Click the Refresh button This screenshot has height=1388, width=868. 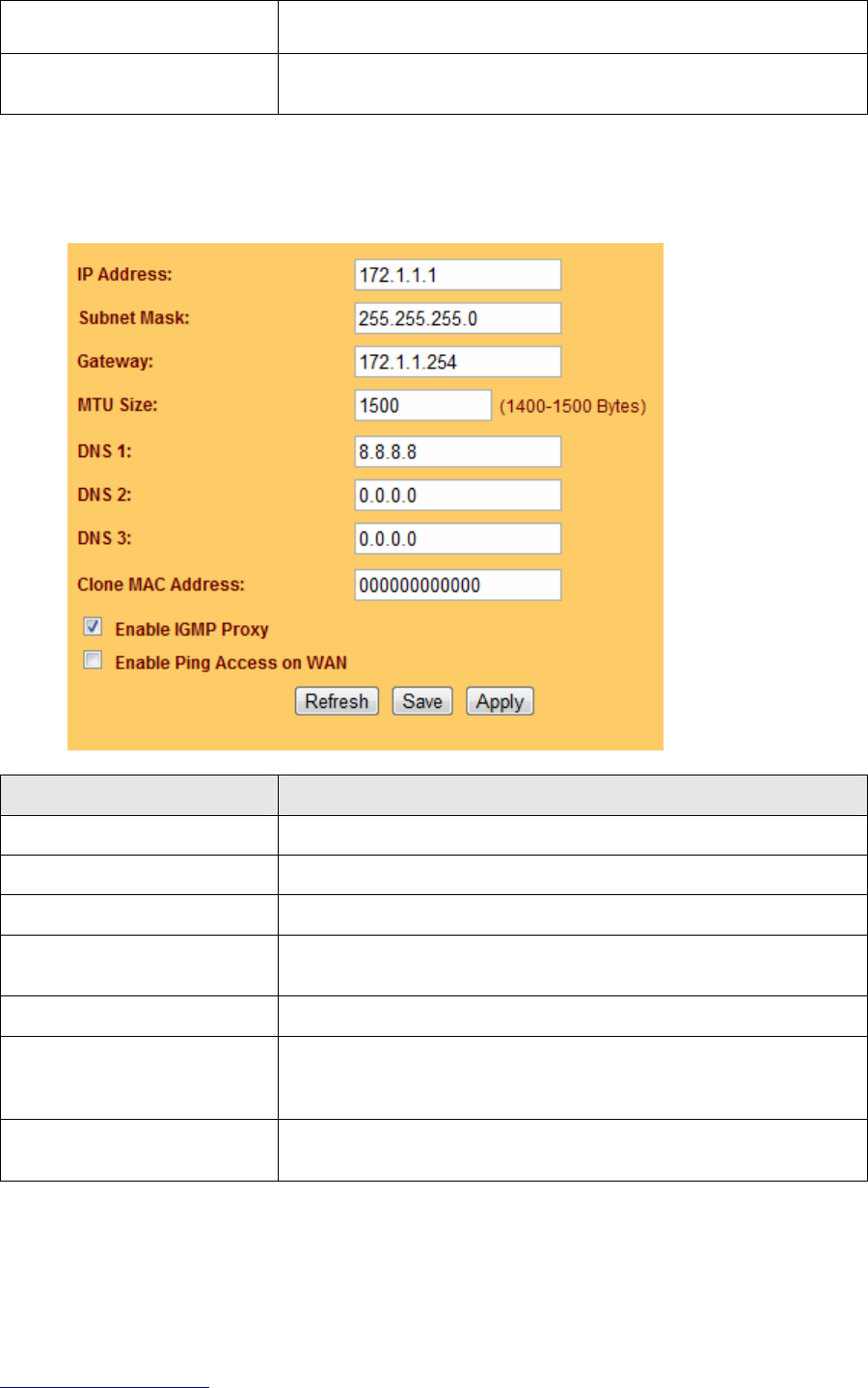pyautogui.click(x=337, y=701)
